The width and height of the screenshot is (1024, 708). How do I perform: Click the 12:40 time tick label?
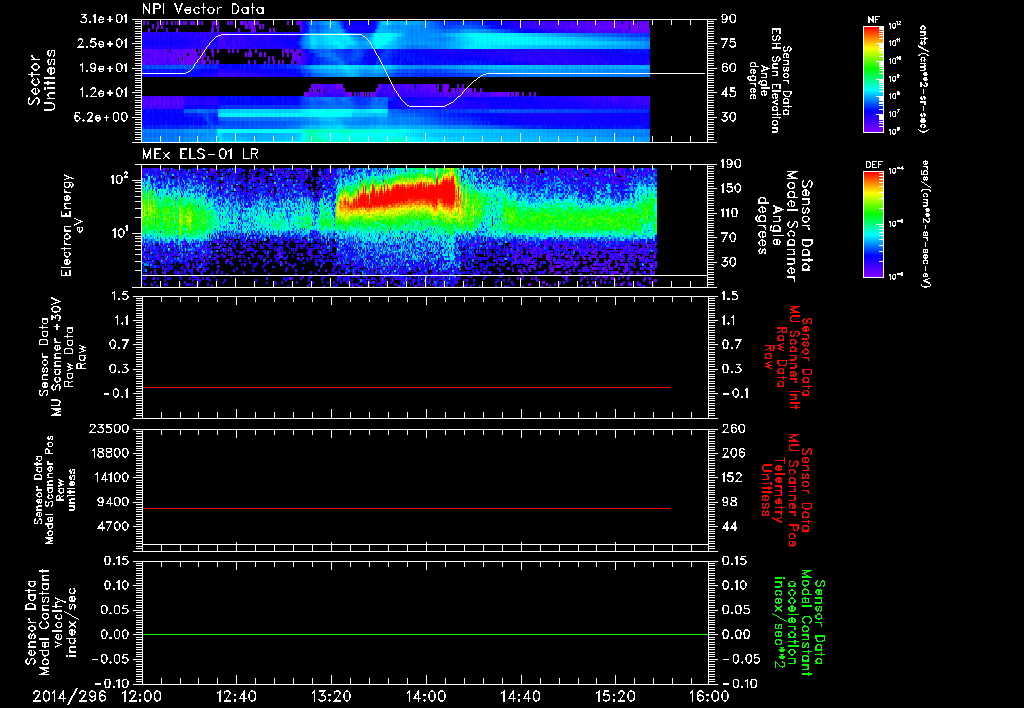point(236,696)
